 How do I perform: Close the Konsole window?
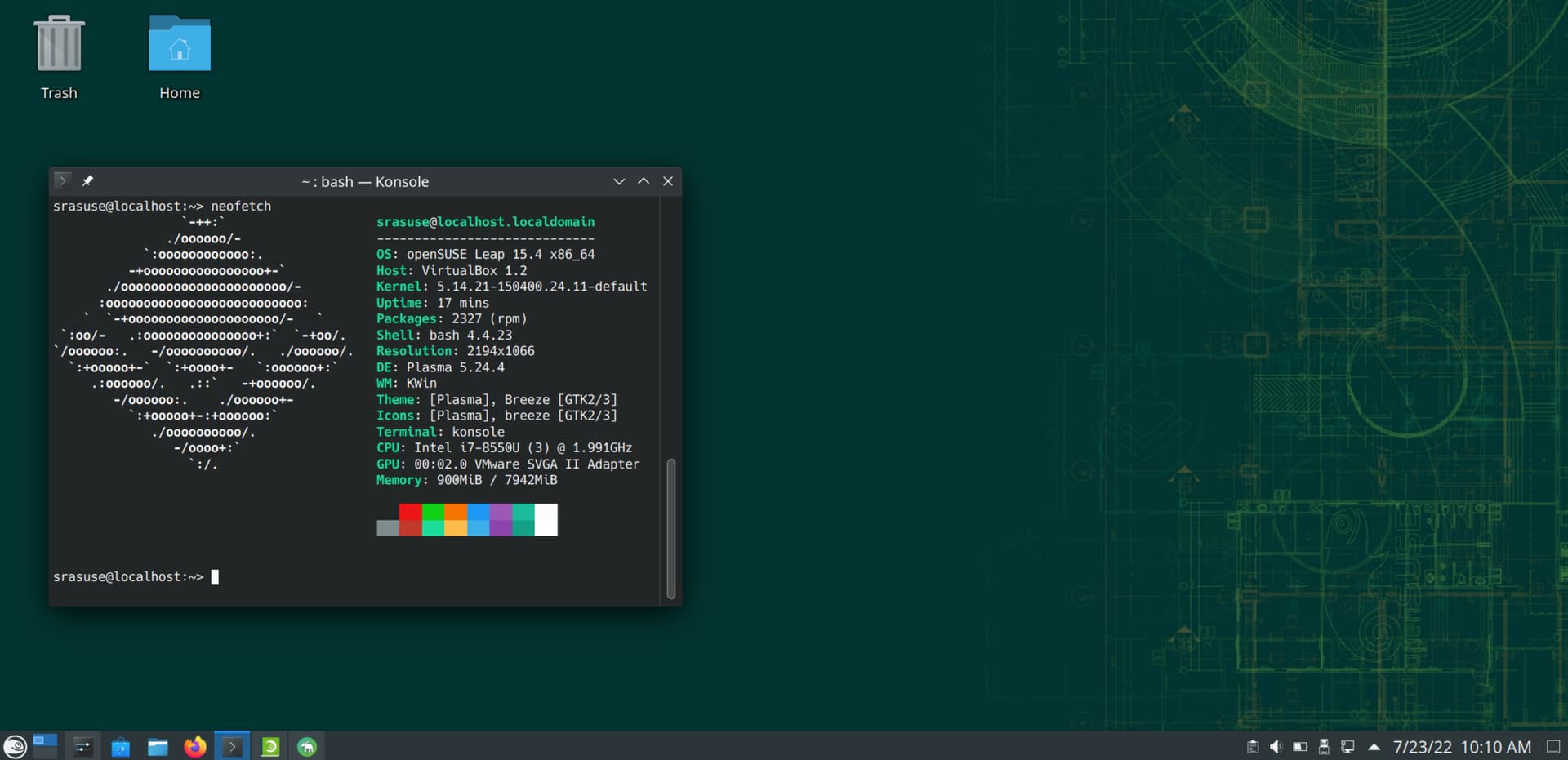pyautogui.click(x=668, y=181)
